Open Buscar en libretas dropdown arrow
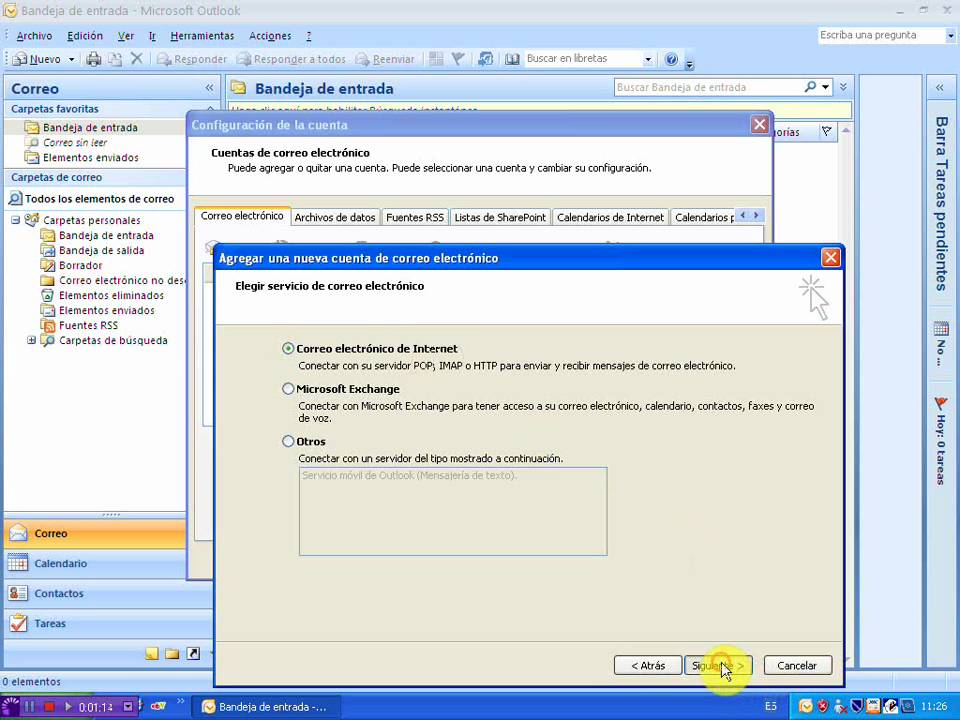Viewport: 960px width, 720px height. click(648, 59)
